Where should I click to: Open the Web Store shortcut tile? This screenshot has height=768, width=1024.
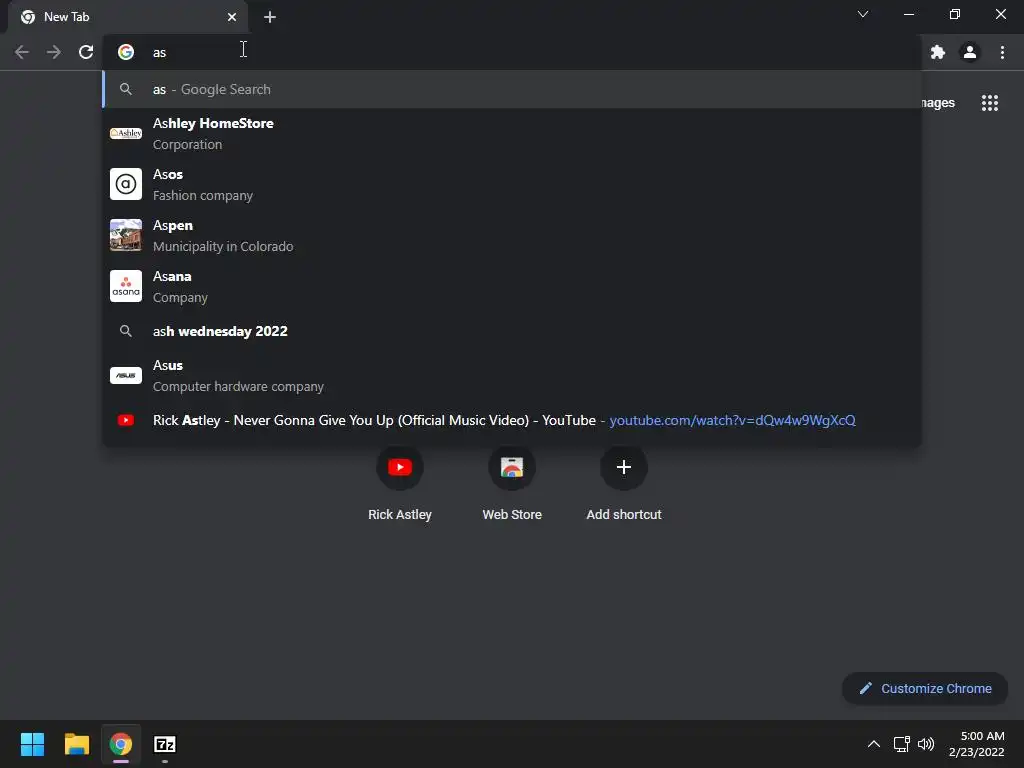tap(512, 483)
